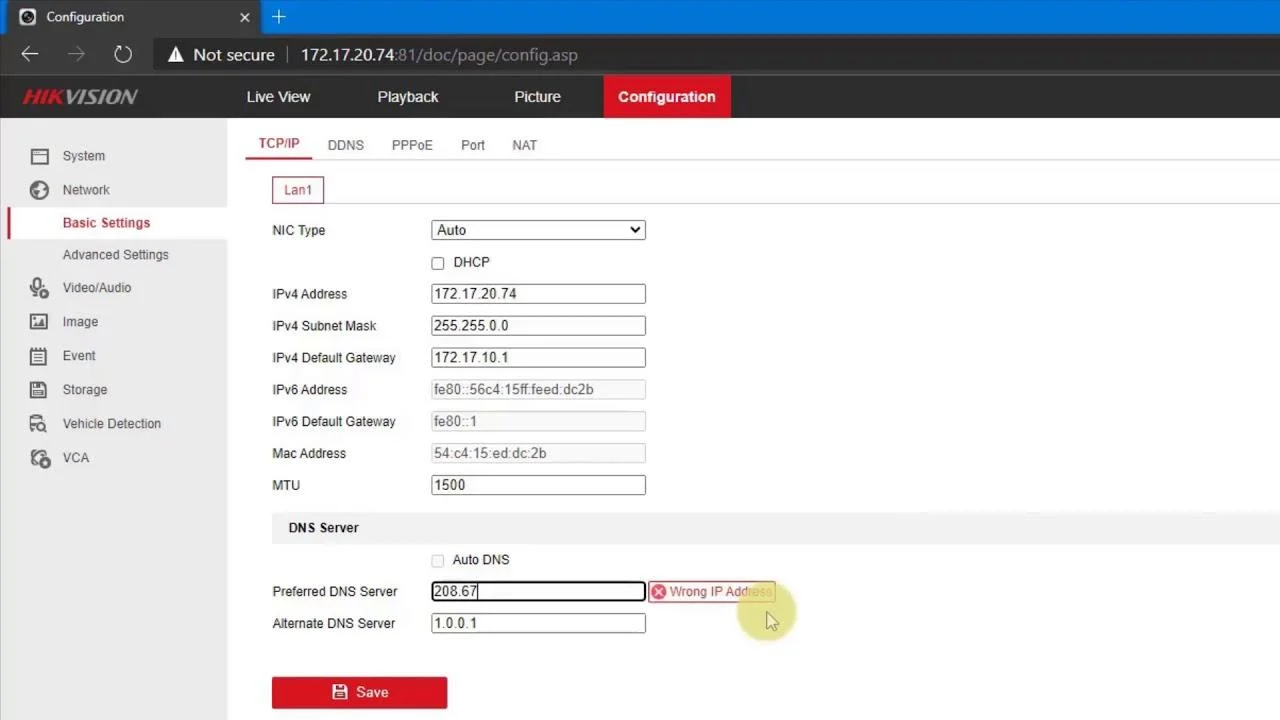Click the VCA icon in sidebar
The width and height of the screenshot is (1280, 720).
point(39,458)
